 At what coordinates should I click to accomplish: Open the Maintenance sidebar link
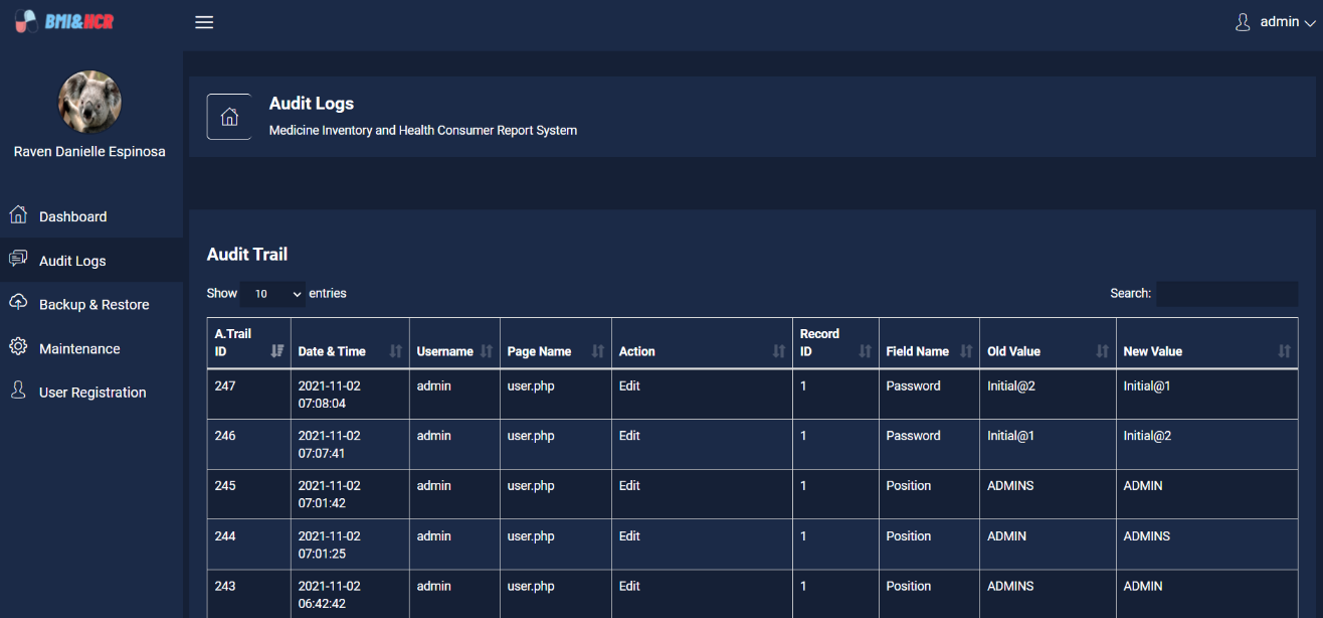click(x=79, y=349)
